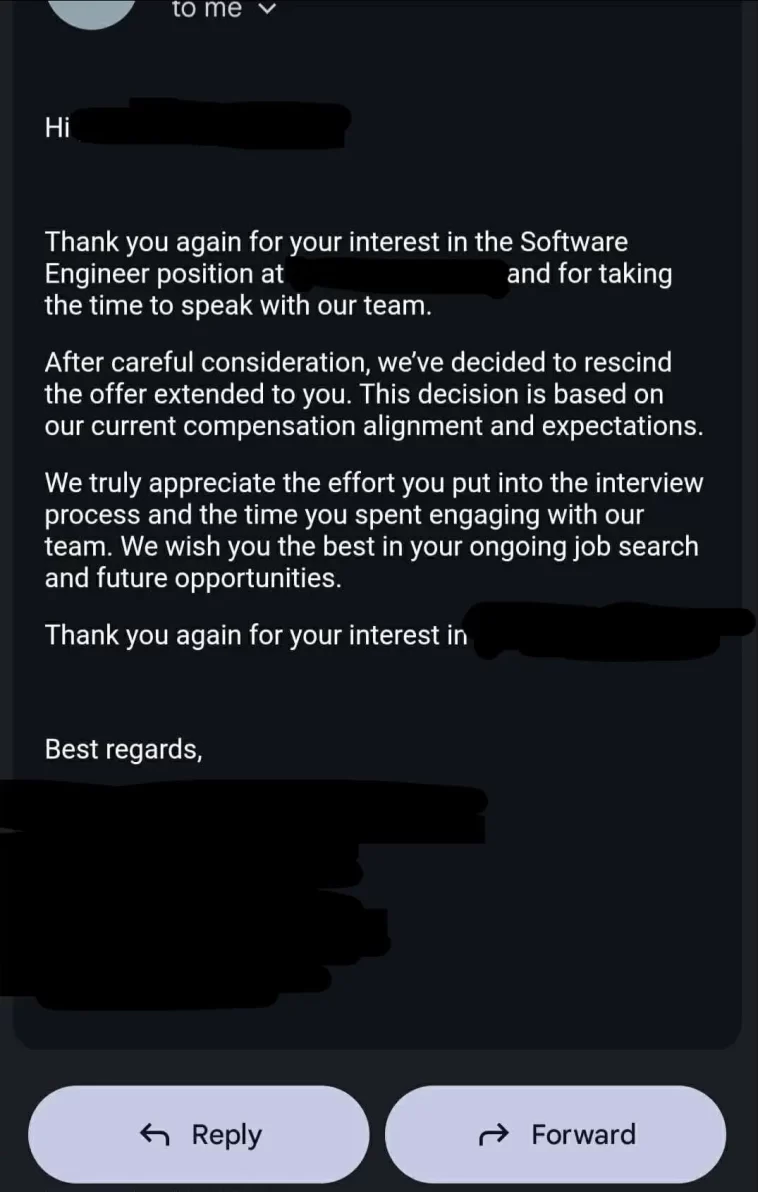Tap the "to me" recipient label
This screenshot has width=758, height=1192.
click(207, 9)
